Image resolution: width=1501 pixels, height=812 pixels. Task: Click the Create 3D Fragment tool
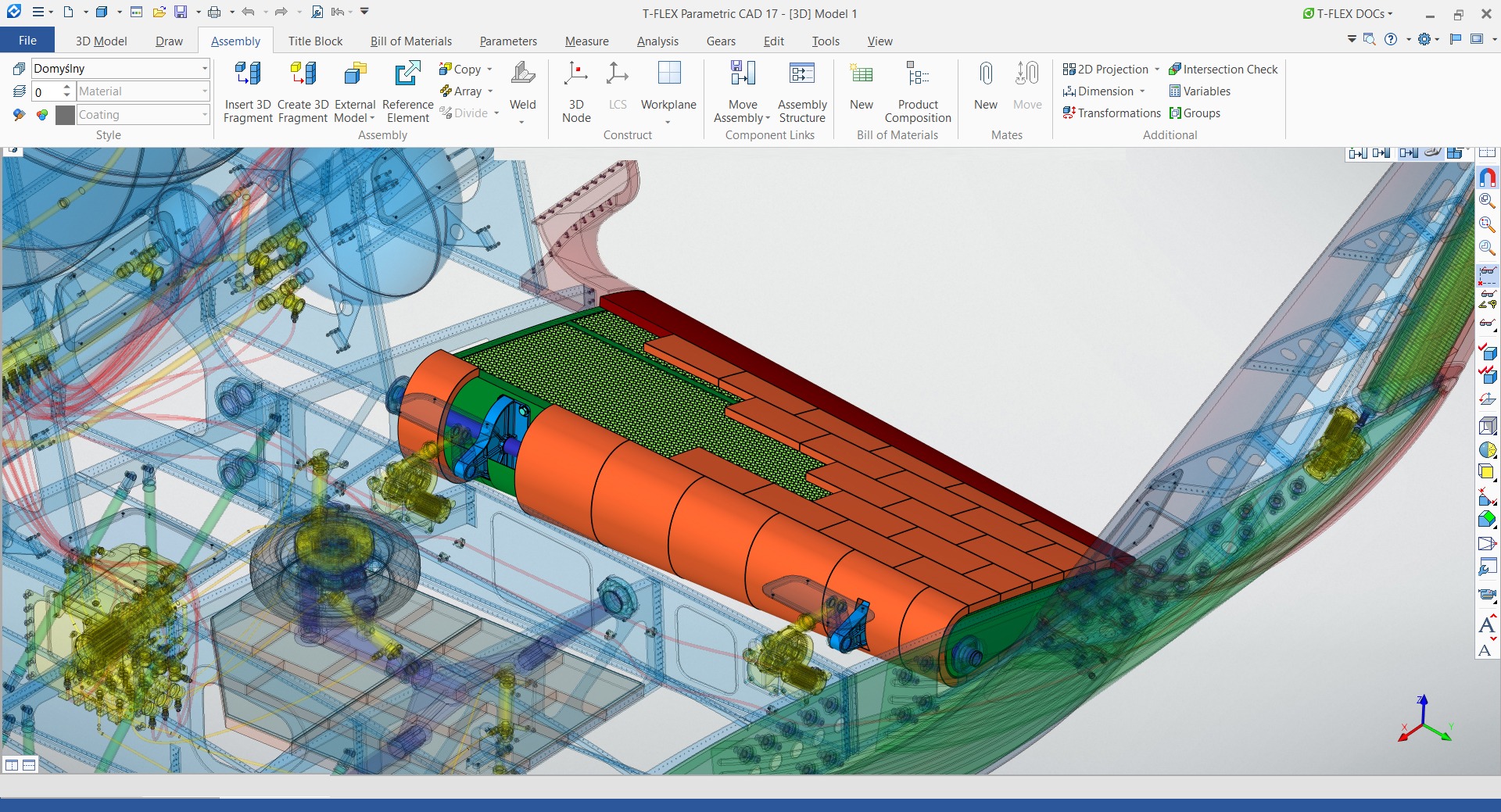point(303,92)
